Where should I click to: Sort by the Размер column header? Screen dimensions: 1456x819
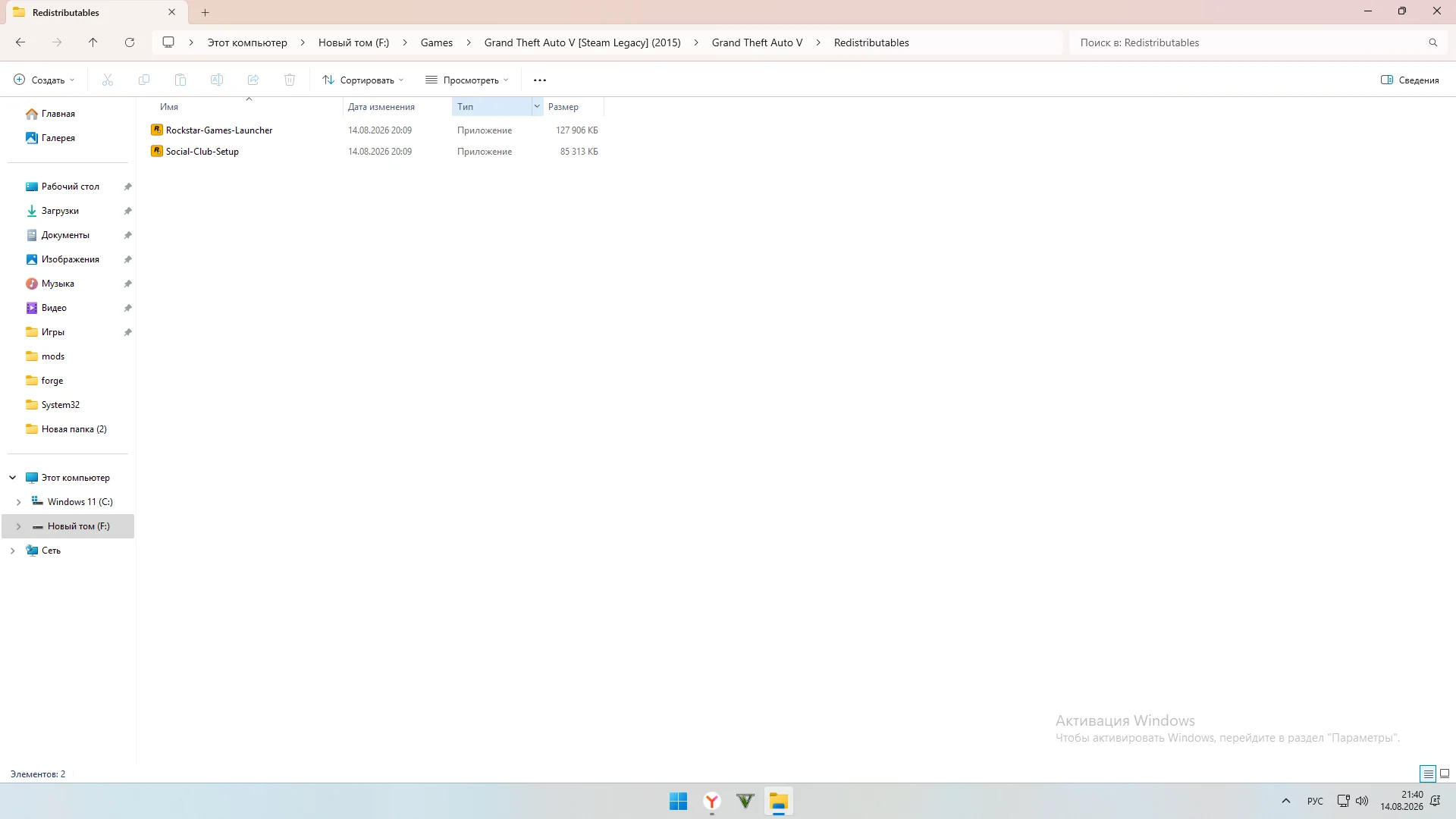point(563,107)
